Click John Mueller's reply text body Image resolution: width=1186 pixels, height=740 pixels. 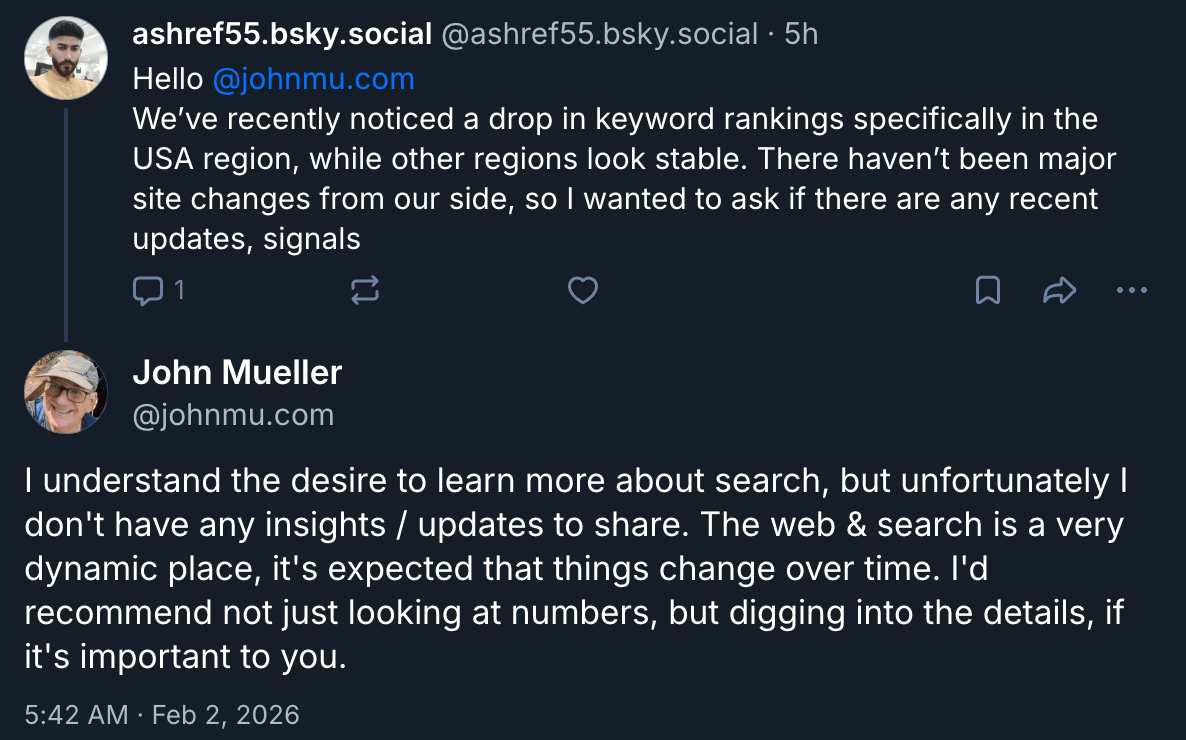575,569
